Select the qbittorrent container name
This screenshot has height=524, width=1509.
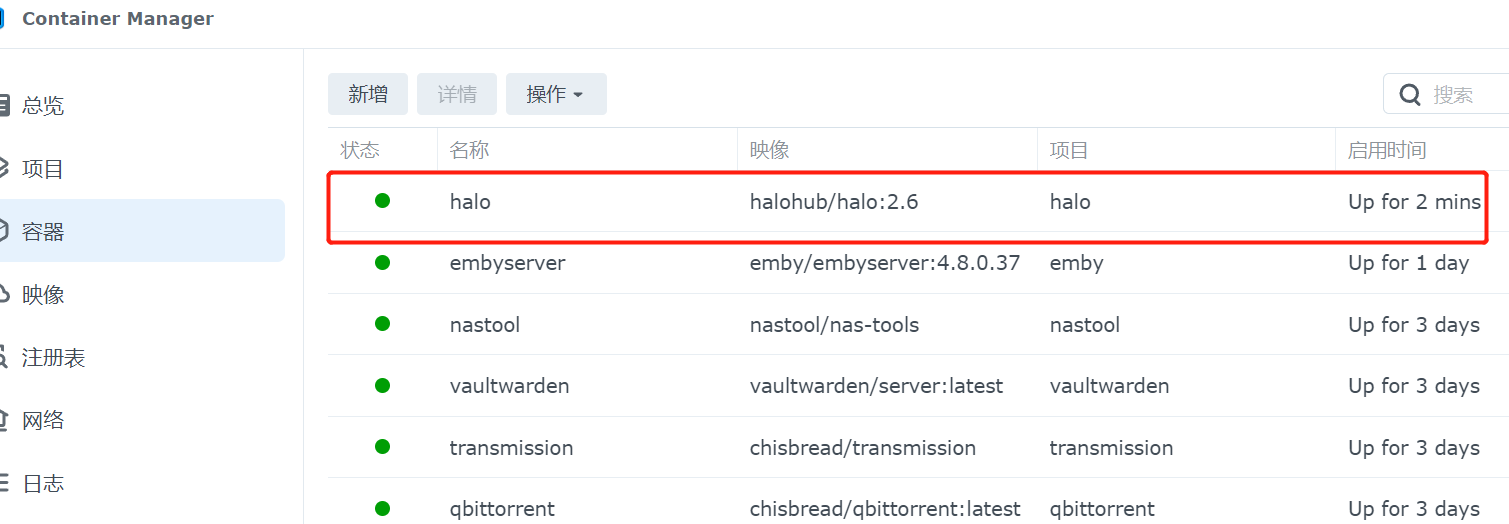(x=502, y=508)
